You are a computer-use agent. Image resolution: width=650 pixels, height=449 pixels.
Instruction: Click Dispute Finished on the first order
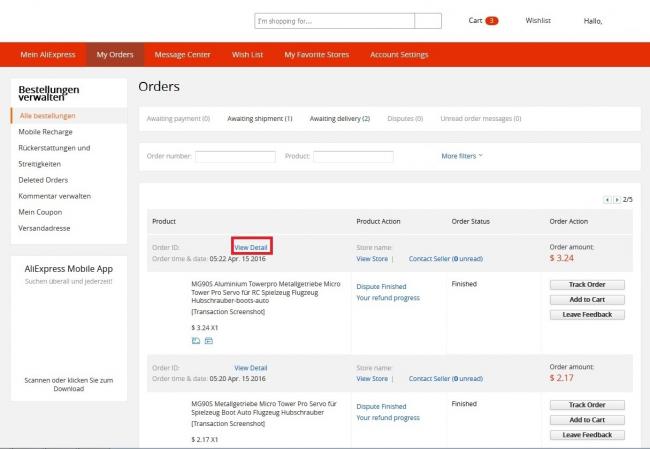pyautogui.click(x=381, y=286)
